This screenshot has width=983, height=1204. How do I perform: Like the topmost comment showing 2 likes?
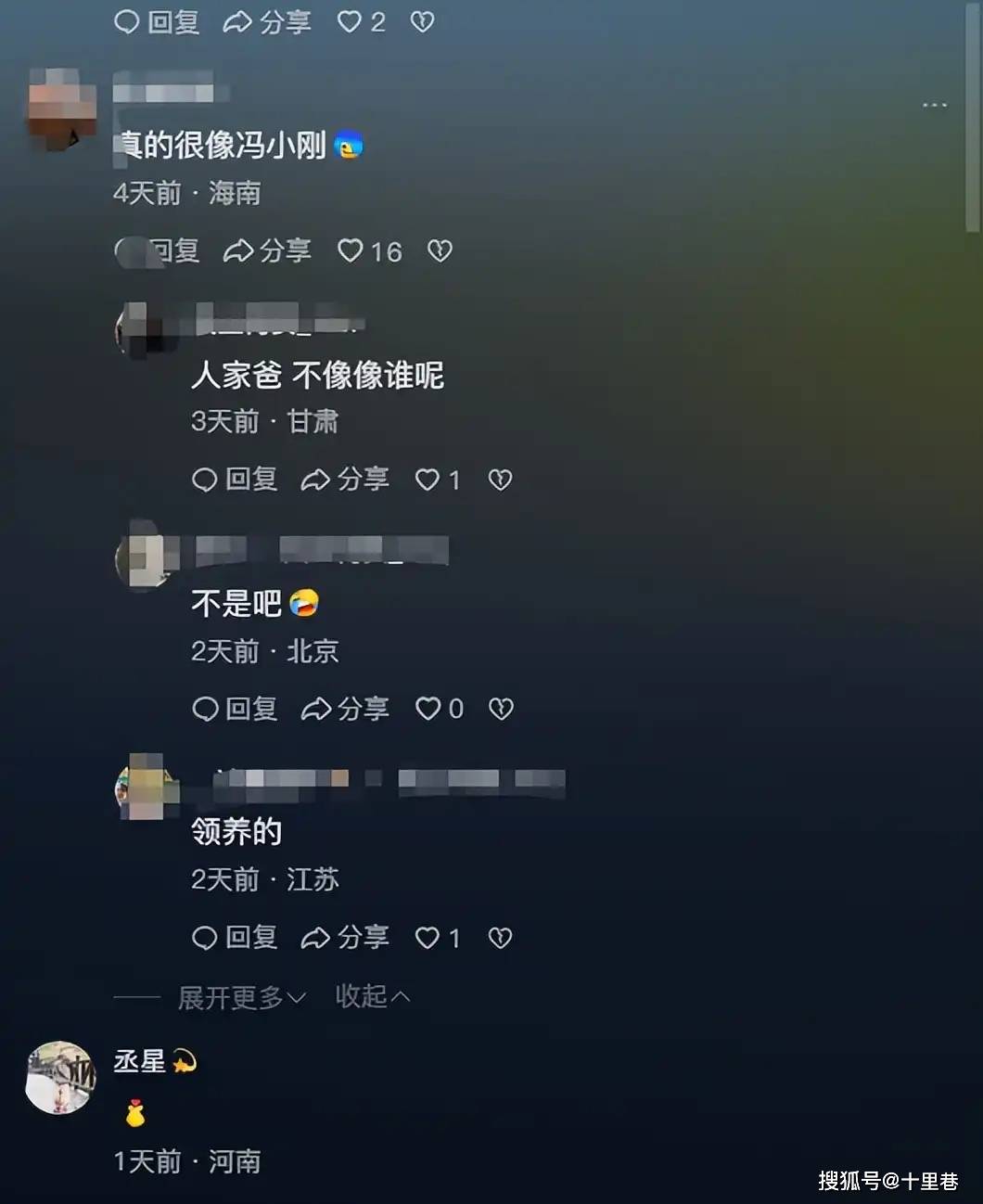[x=361, y=21]
